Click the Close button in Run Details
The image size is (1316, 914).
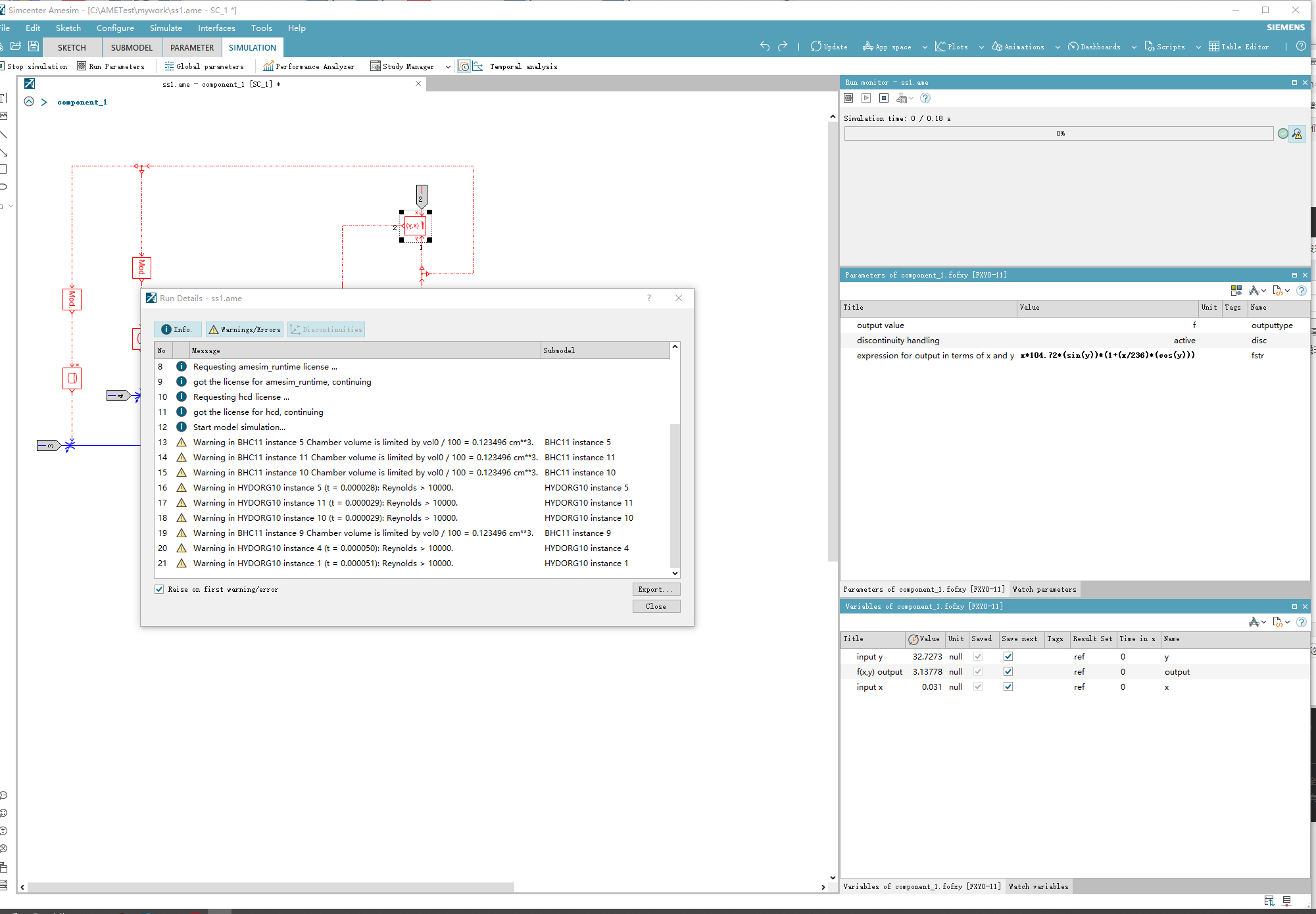pyautogui.click(x=656, y=606)
